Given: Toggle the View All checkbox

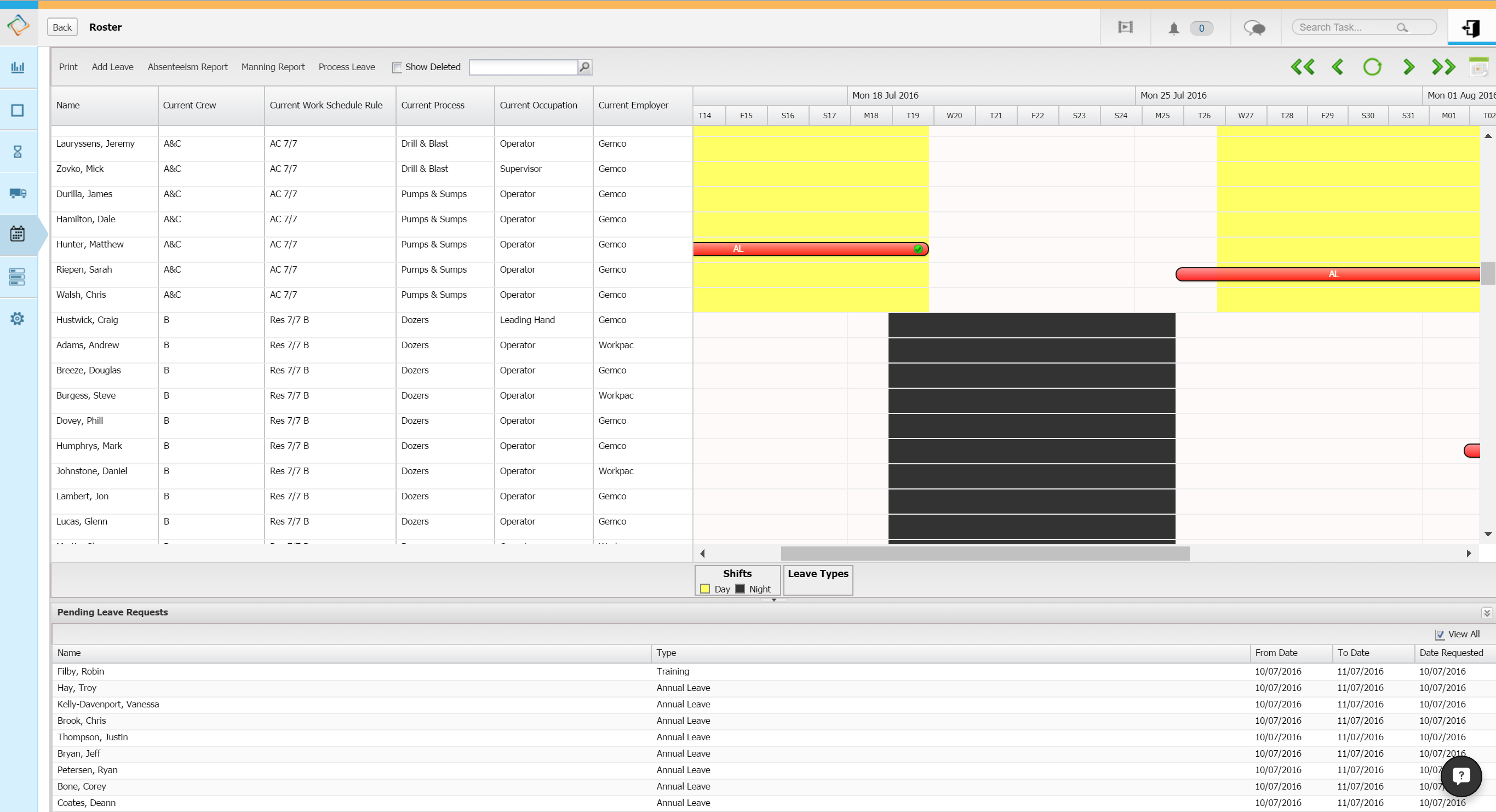Looking at the screenshot, I should 1440,635.
